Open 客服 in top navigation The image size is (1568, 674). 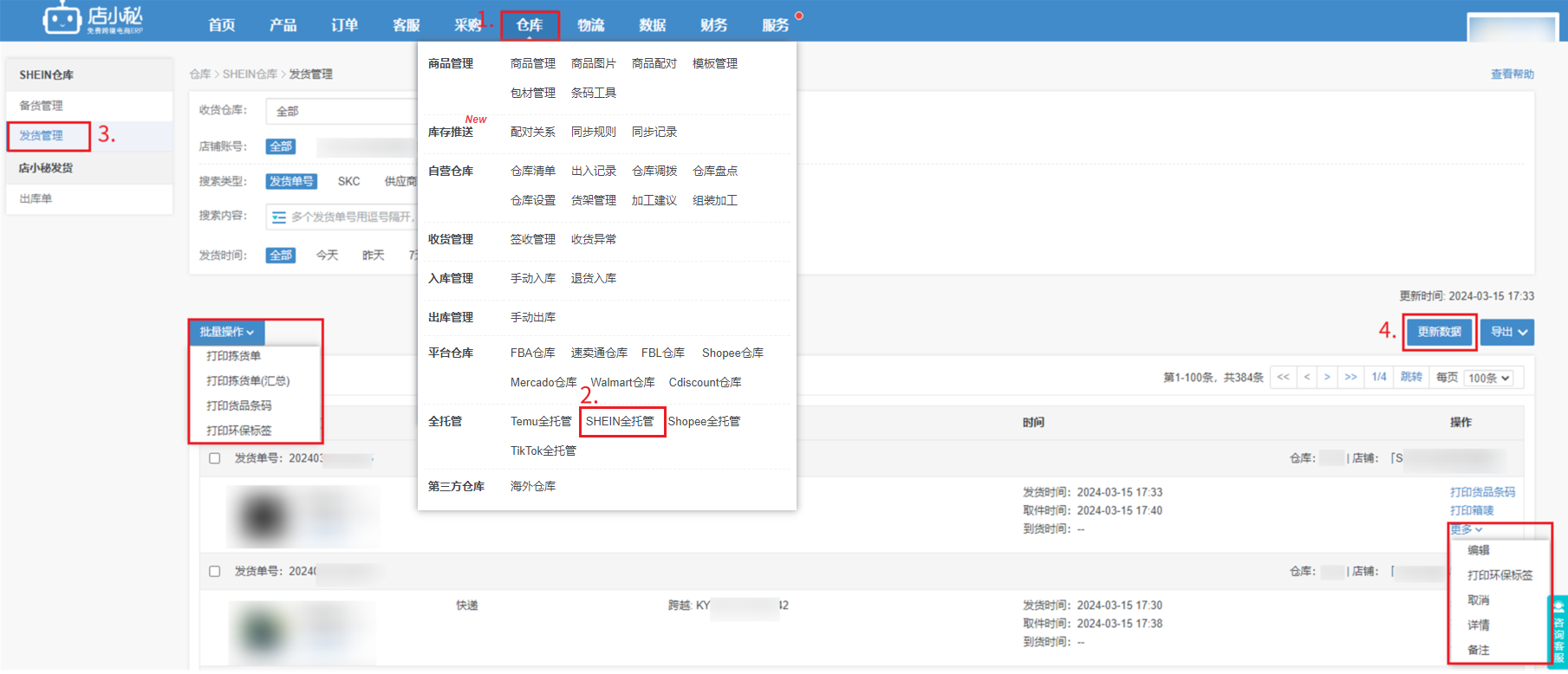(x=406, y=25)
